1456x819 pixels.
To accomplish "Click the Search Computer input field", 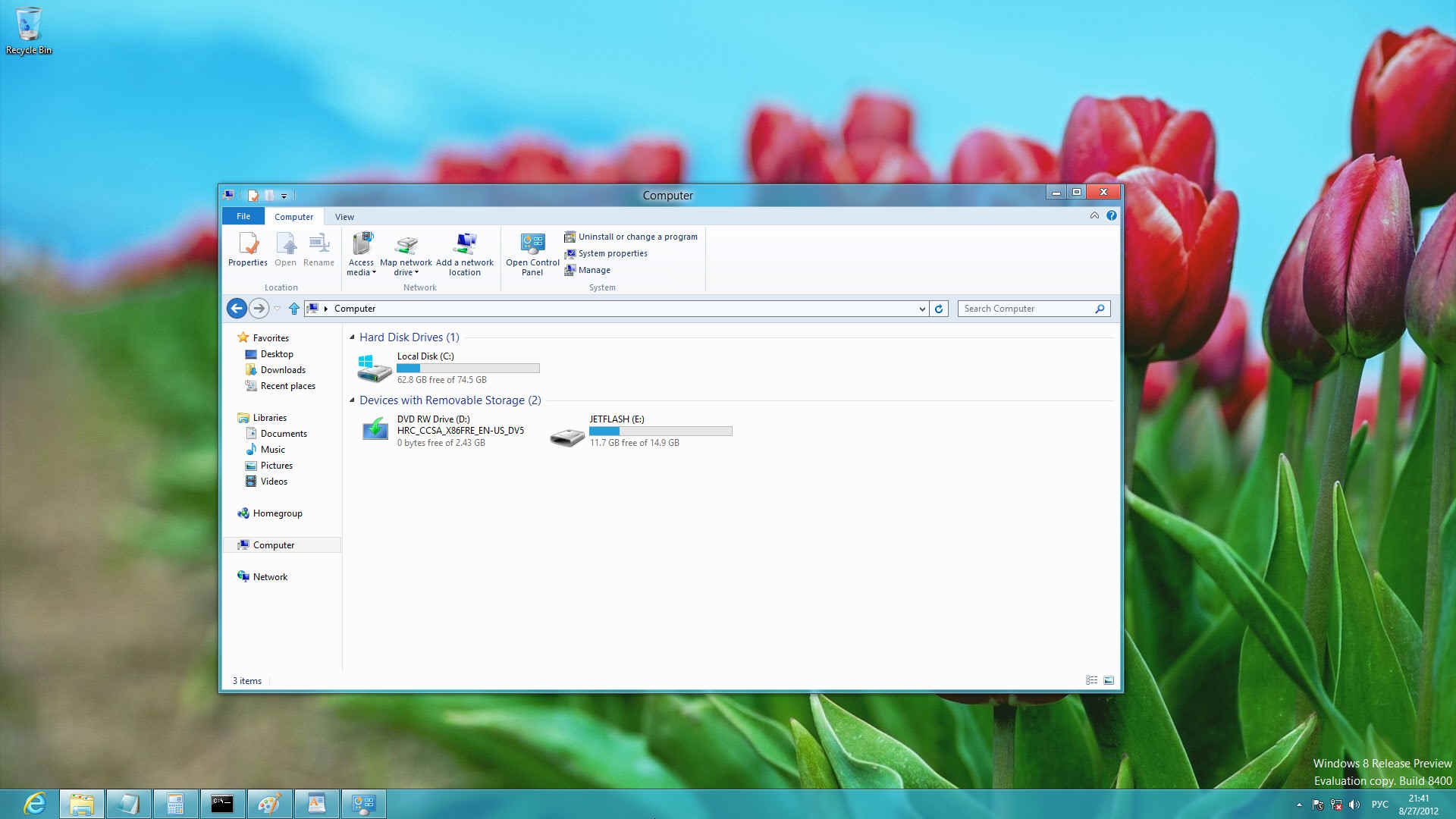I will (1029, 308).
